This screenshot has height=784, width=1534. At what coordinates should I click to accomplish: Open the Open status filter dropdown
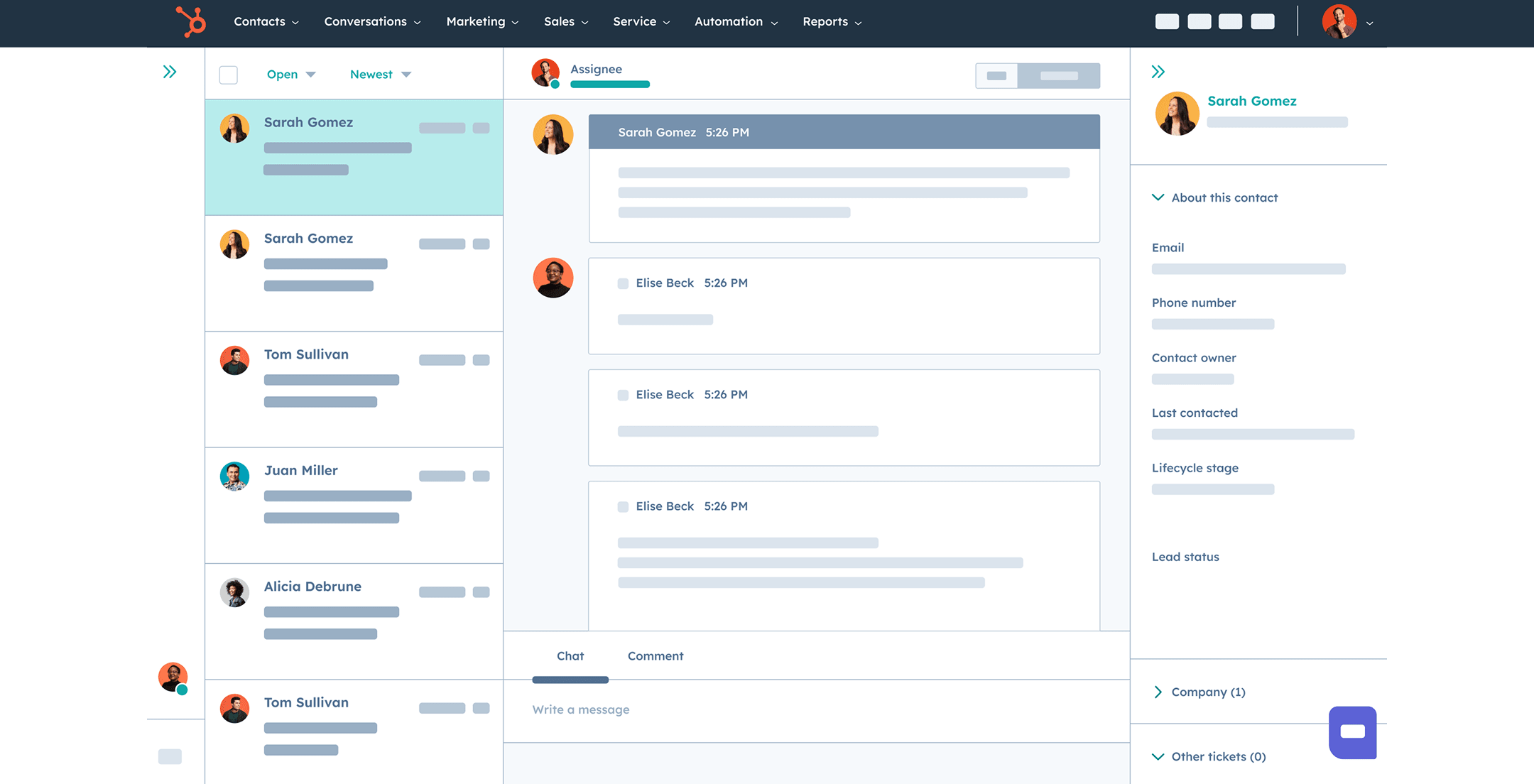tap(291, 75)
